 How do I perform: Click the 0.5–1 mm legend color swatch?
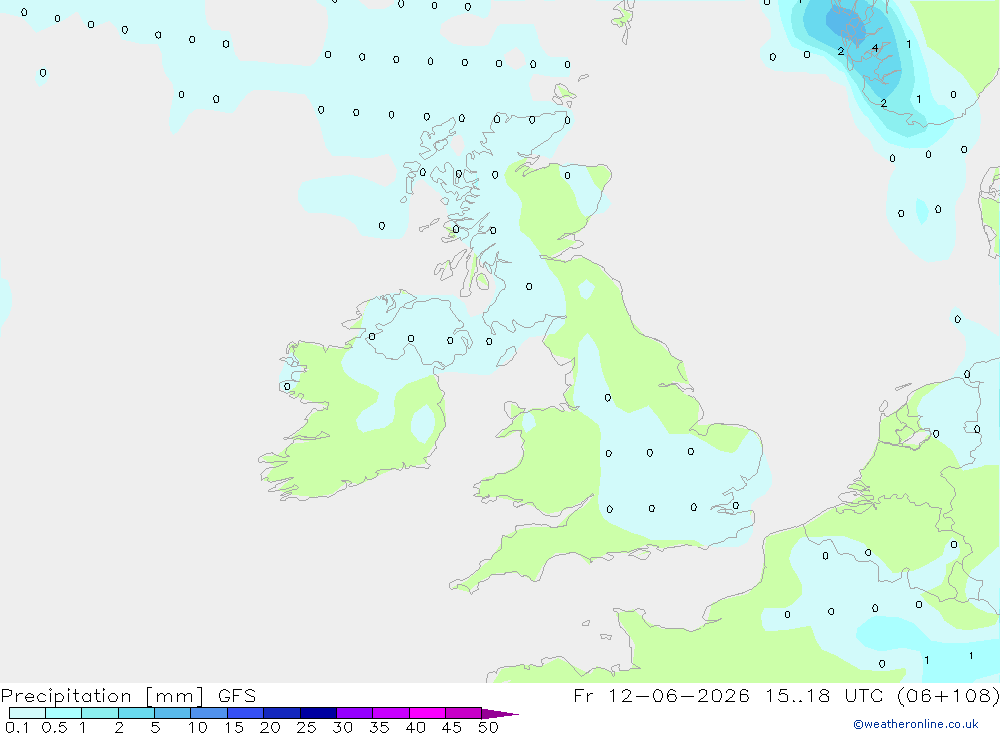point(64,713)
